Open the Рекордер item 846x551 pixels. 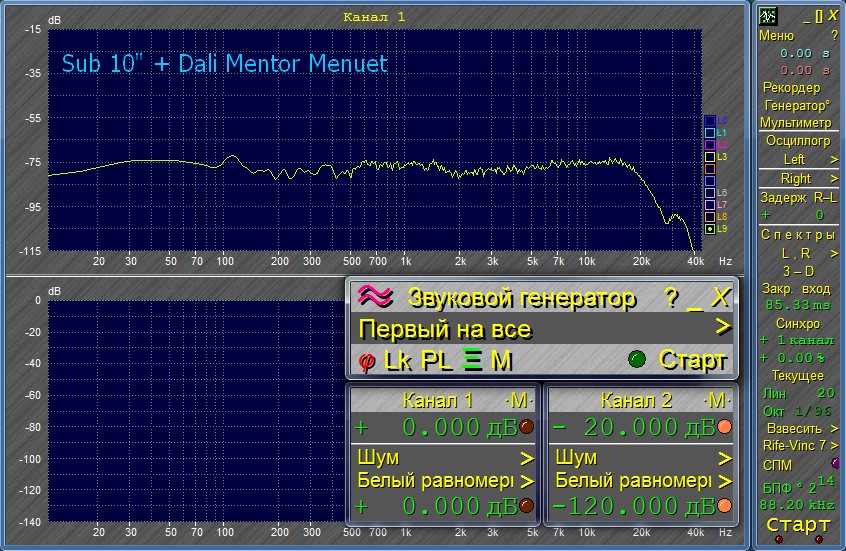click(x=792, y=87)
